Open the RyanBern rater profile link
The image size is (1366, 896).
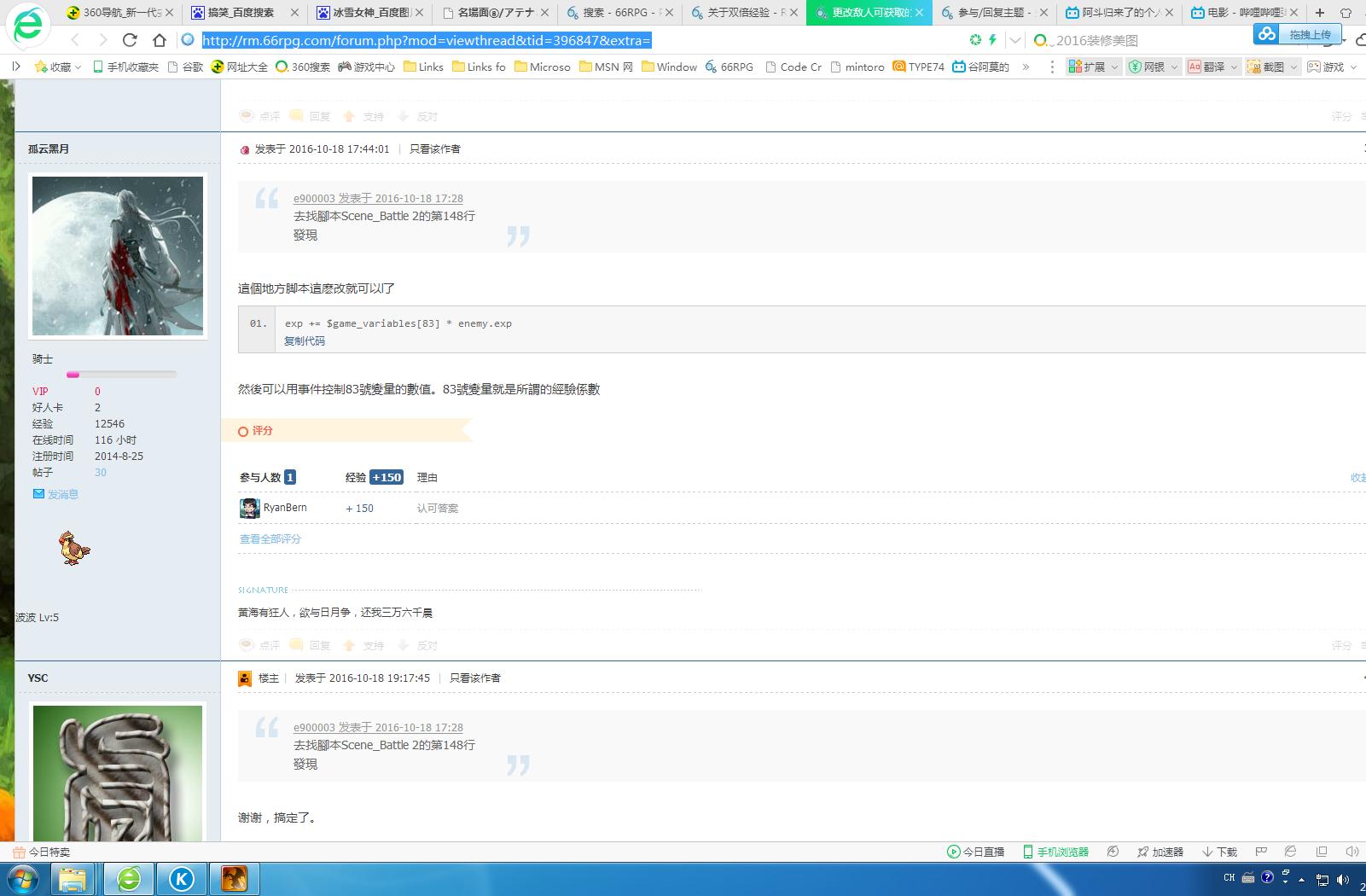tap(285, 508)
